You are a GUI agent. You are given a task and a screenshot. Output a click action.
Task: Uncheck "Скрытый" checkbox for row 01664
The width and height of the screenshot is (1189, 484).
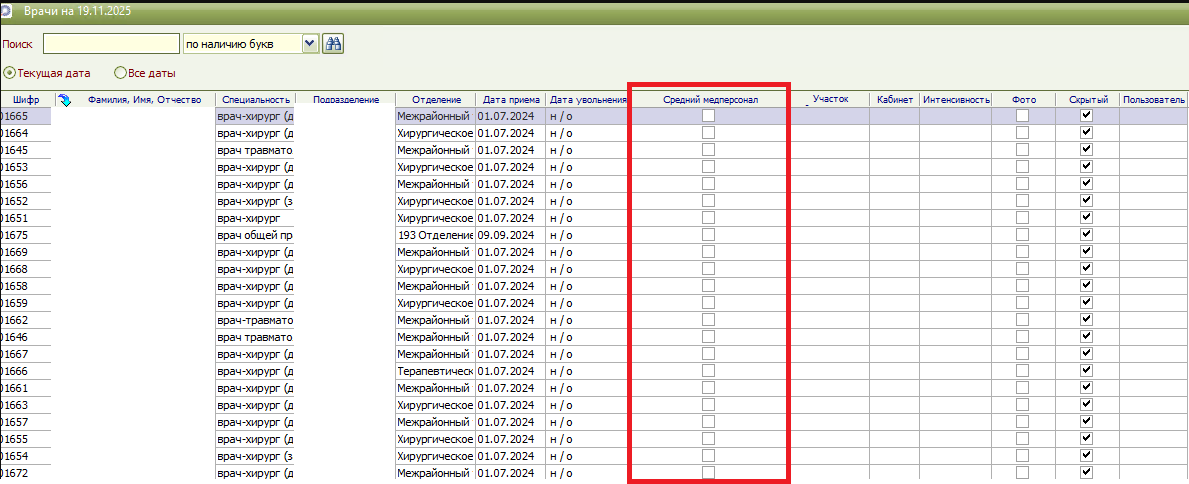pos(1086,133)
